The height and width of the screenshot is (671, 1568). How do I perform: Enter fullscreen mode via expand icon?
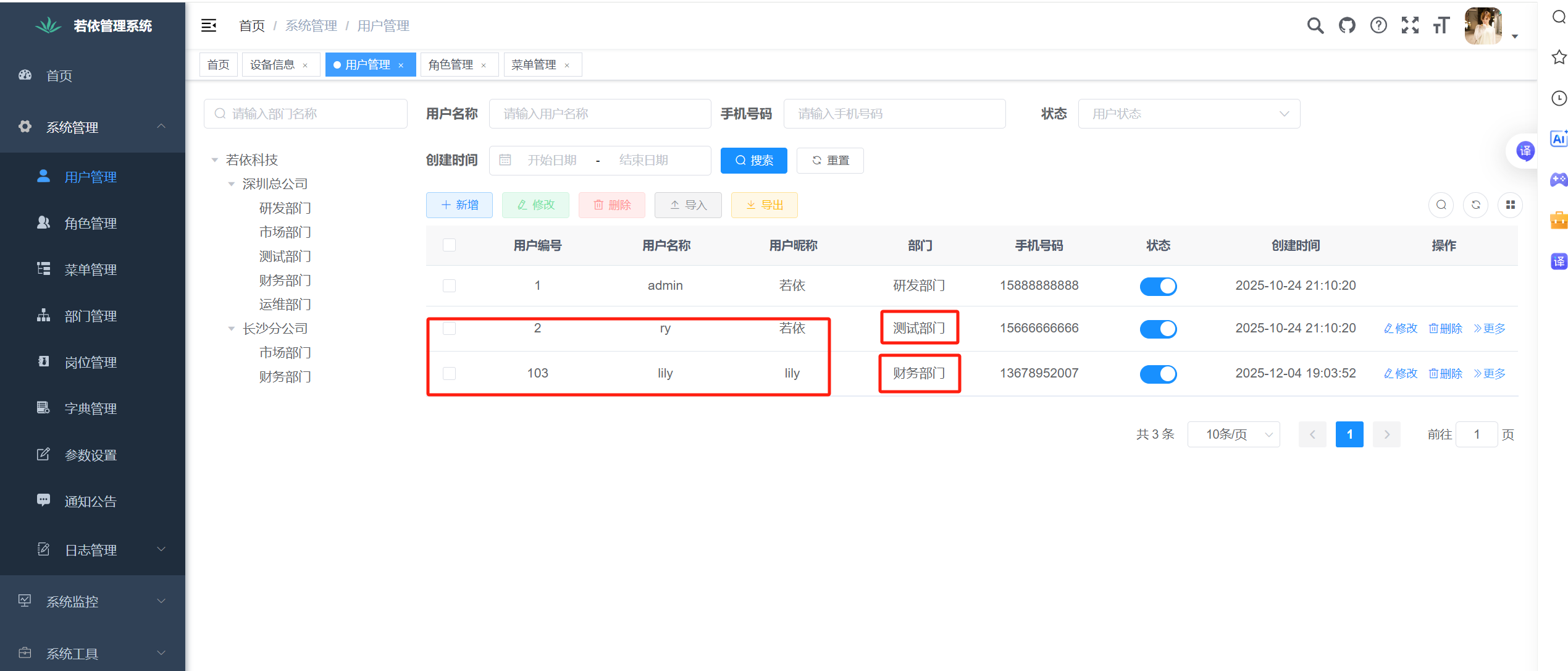pos(1410,25)
